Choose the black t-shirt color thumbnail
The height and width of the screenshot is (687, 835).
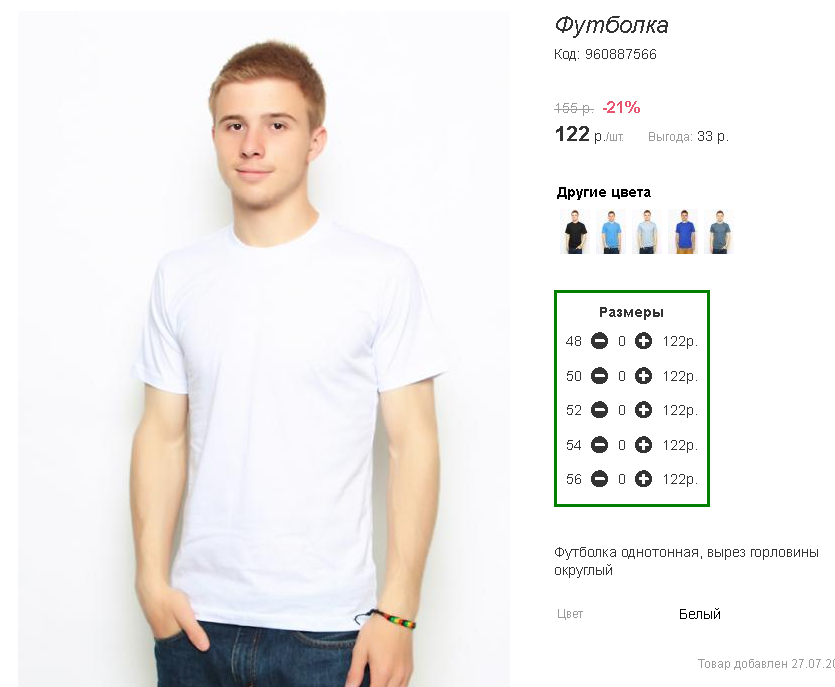[x=575, y=232]
